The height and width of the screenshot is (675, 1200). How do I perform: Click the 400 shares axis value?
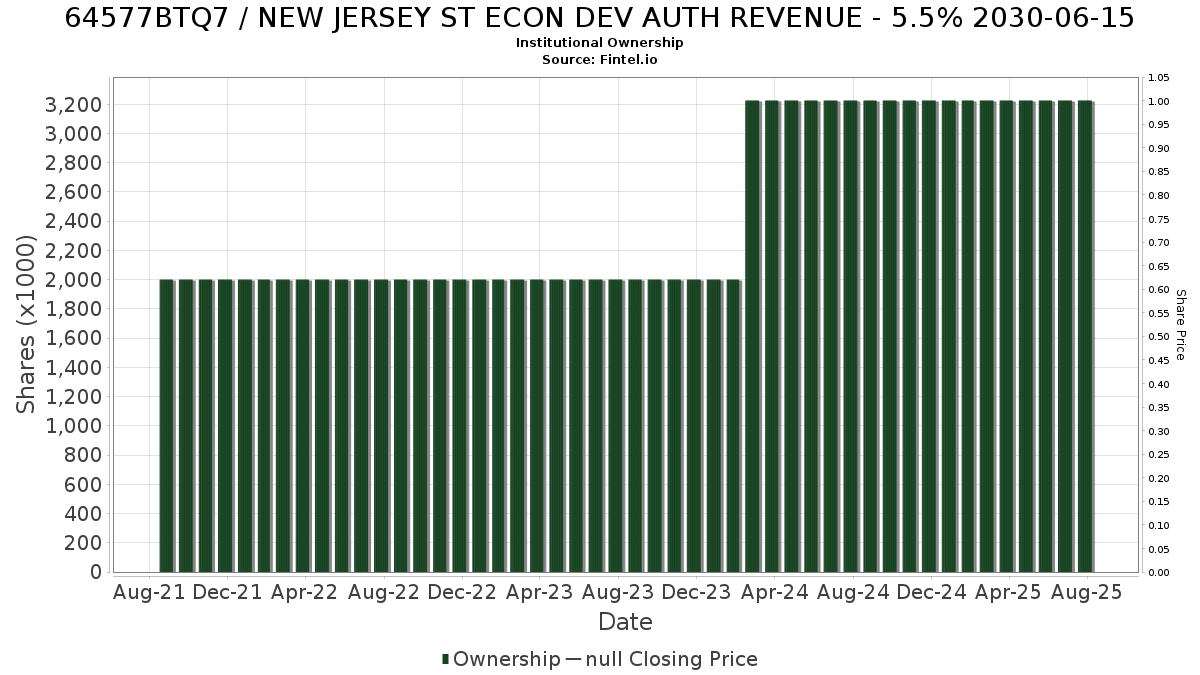click(82, 514)
